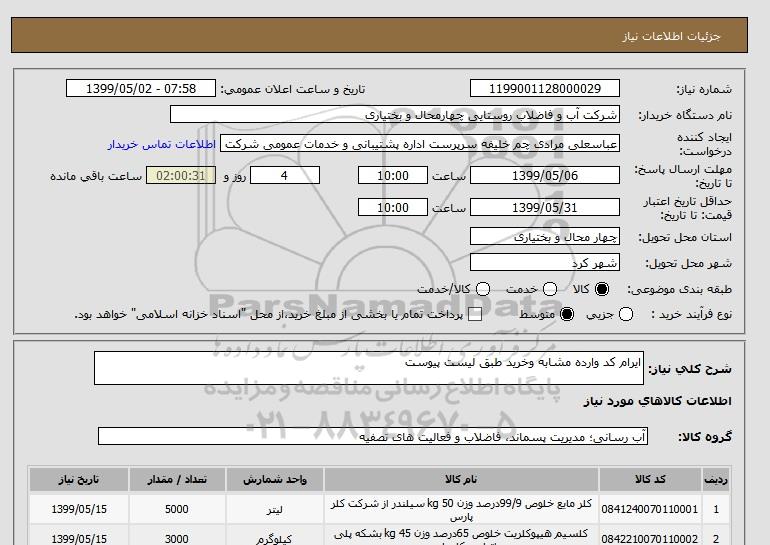Click the واحد شمارش column header
Screen dimensions: 770x545
[275, 479]
